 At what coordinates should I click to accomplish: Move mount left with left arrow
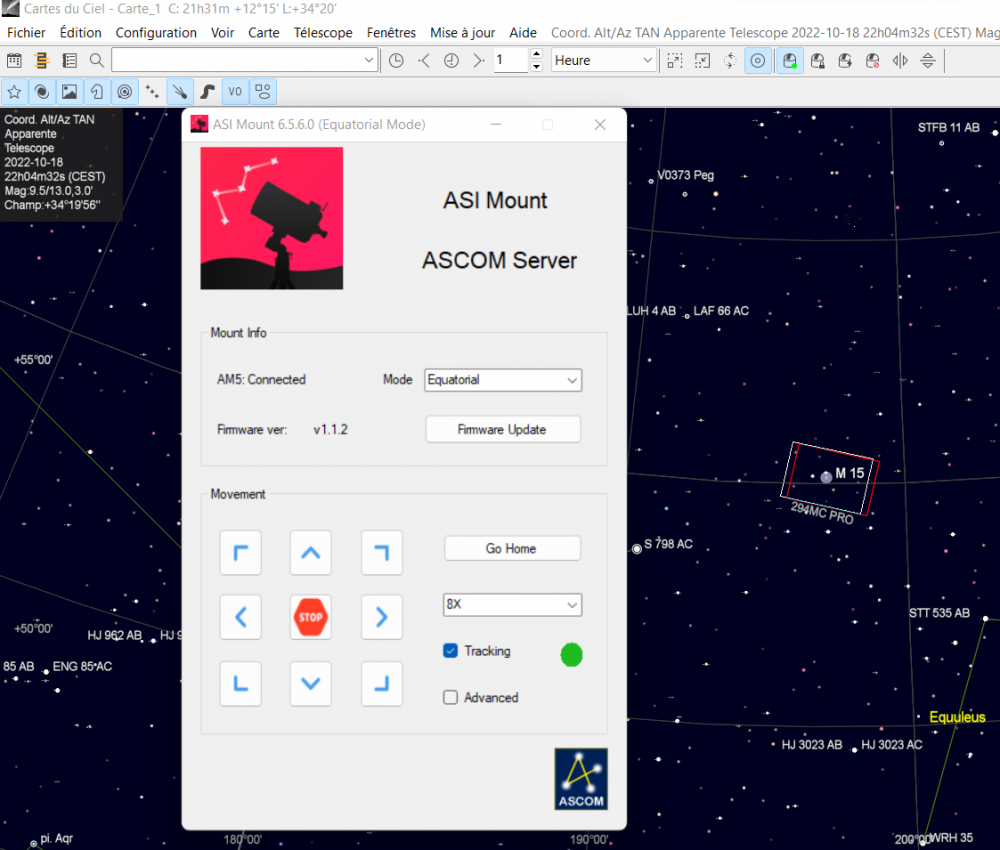[240, 617]
